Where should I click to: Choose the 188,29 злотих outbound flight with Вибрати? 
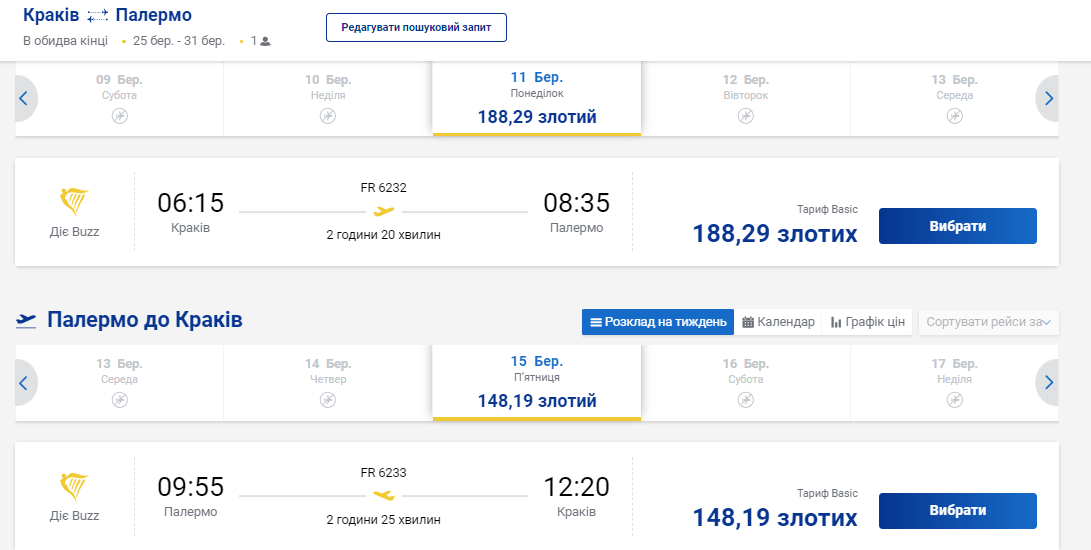coord(957,226)
